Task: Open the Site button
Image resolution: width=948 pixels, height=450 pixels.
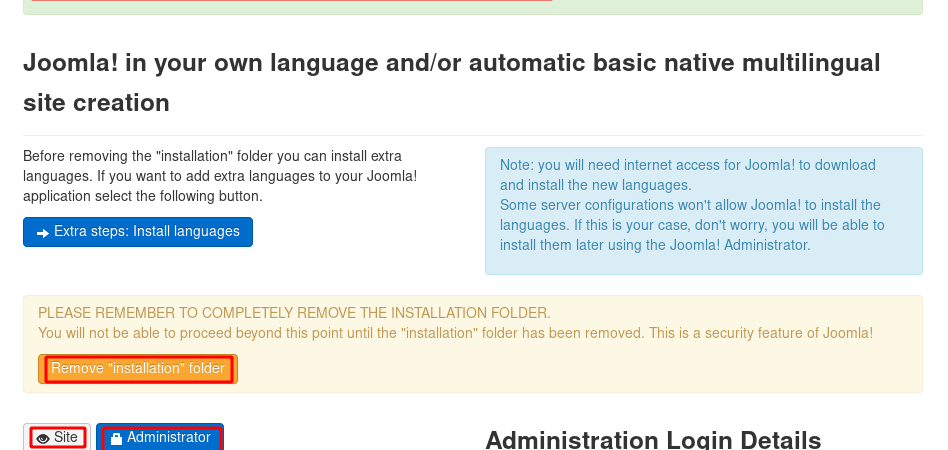Action: tap(57, 437)
